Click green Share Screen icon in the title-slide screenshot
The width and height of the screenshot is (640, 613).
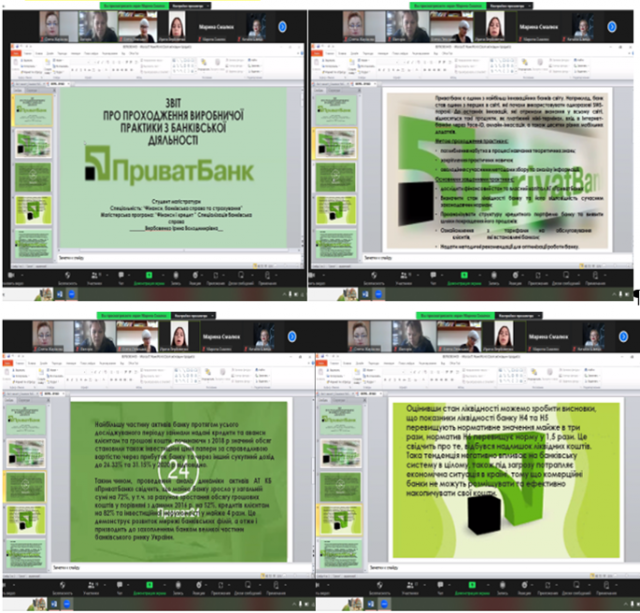tap(149, 275)
